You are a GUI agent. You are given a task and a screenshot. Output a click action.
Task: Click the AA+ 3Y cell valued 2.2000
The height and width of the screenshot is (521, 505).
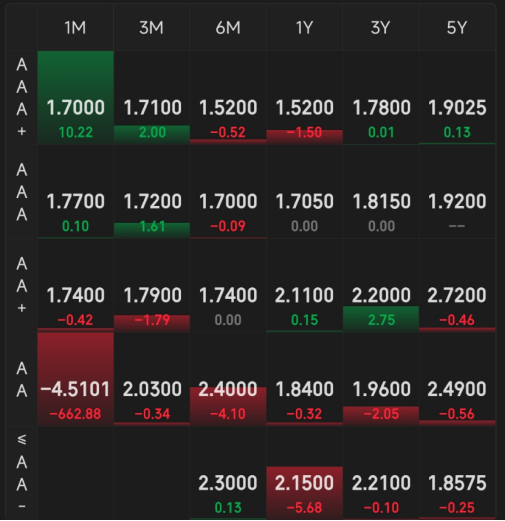pos(381,285)
